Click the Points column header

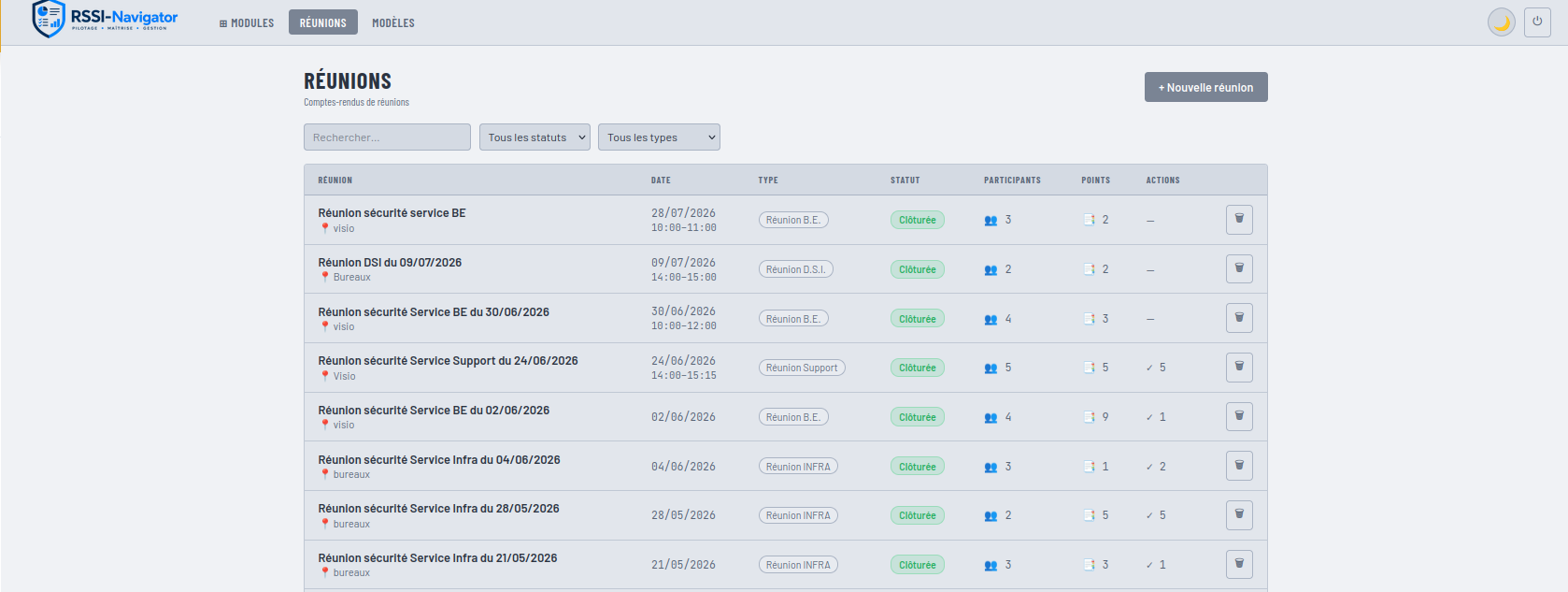pyautogui.click(x=1096, y=180)
